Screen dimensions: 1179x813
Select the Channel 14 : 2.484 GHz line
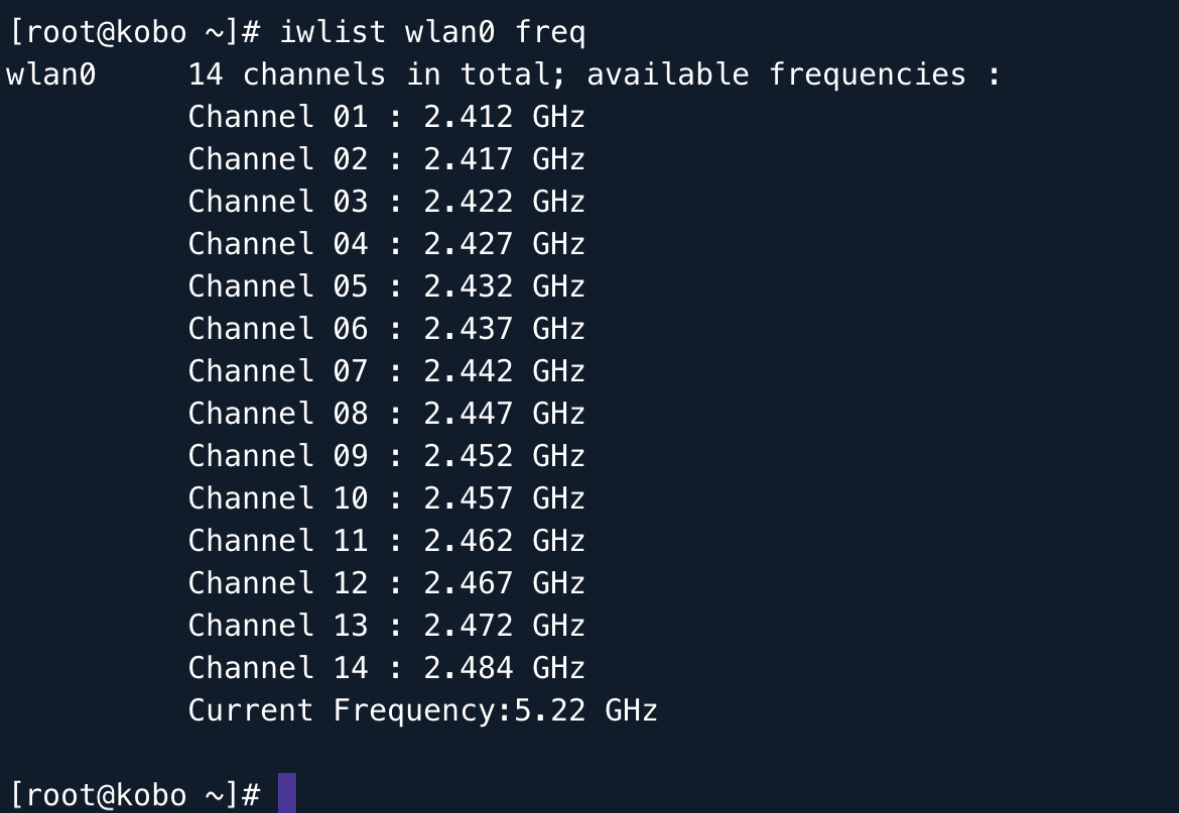click(x=386, y=667)
